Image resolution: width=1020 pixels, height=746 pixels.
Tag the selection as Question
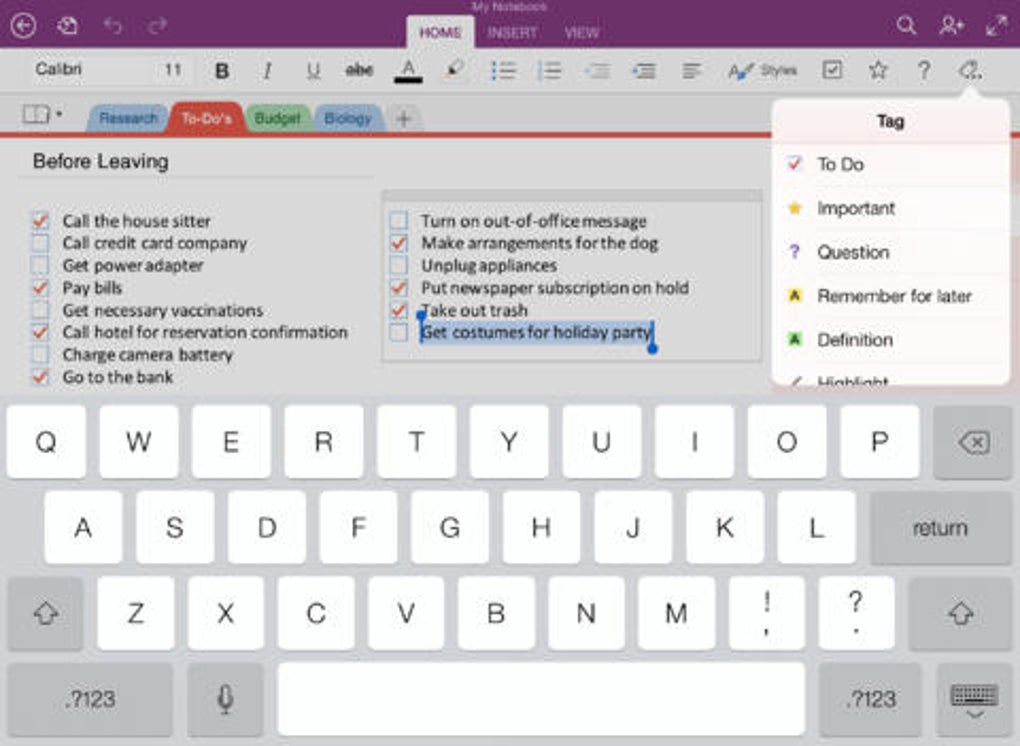pos(852,252)
